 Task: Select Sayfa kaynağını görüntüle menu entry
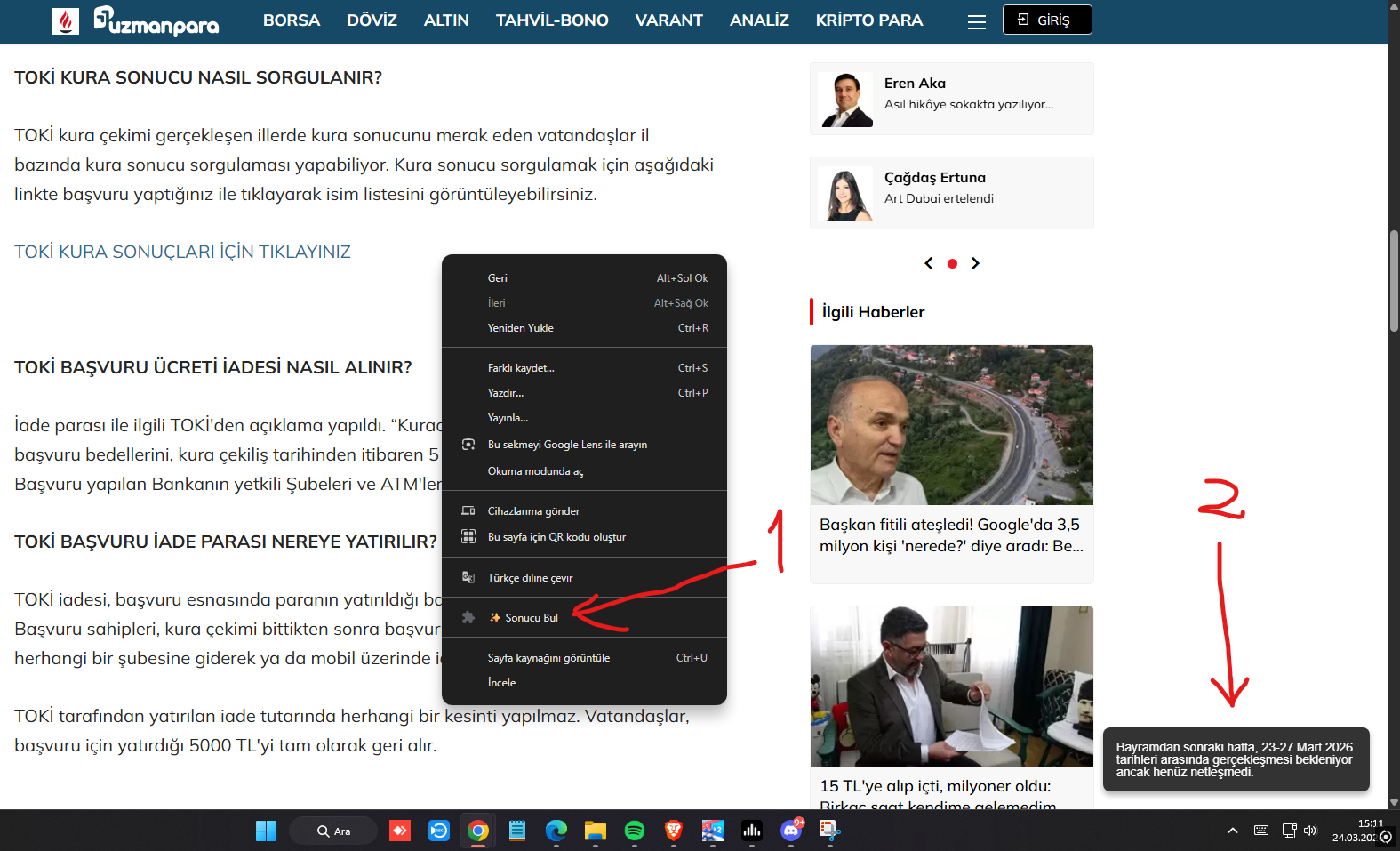coord(584,658)
